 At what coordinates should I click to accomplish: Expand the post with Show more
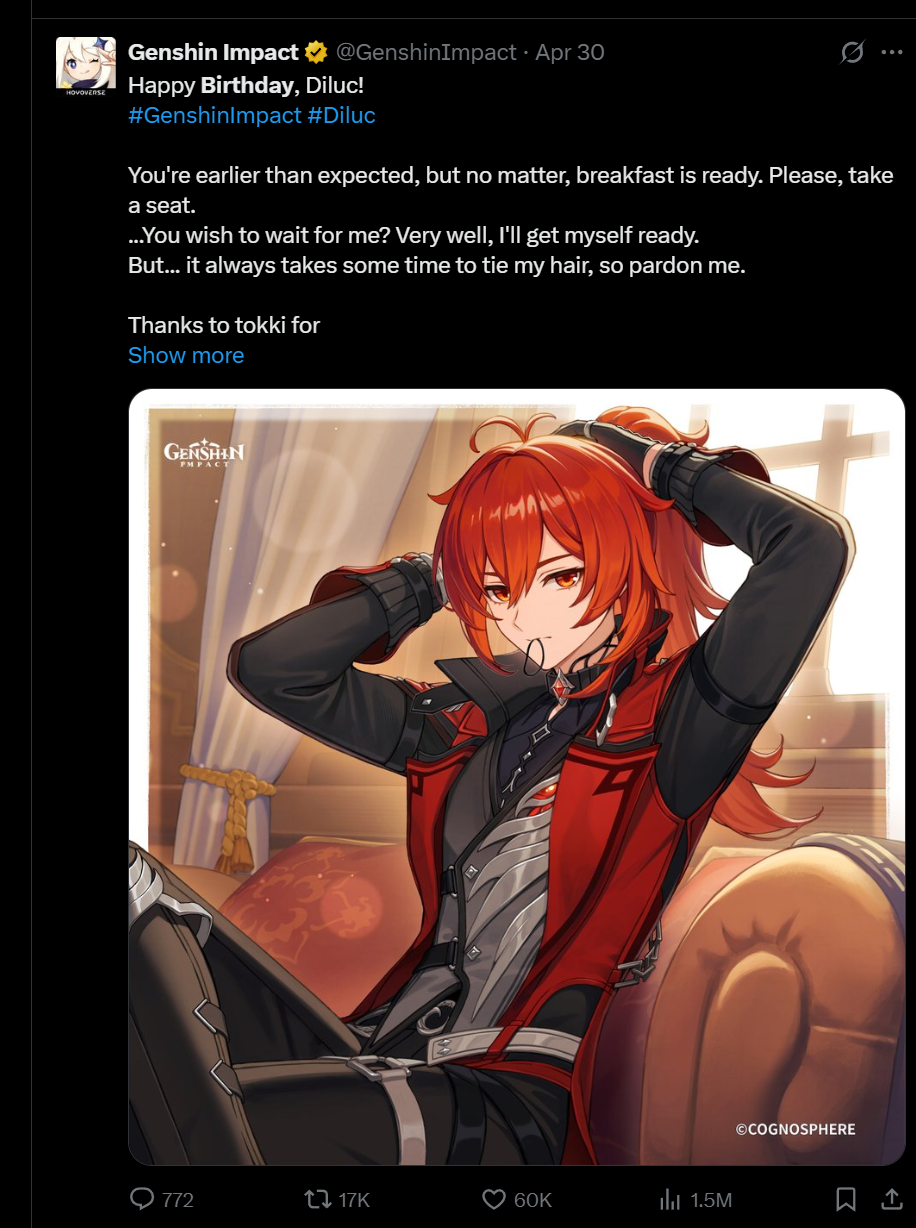[x=186, y=355]
